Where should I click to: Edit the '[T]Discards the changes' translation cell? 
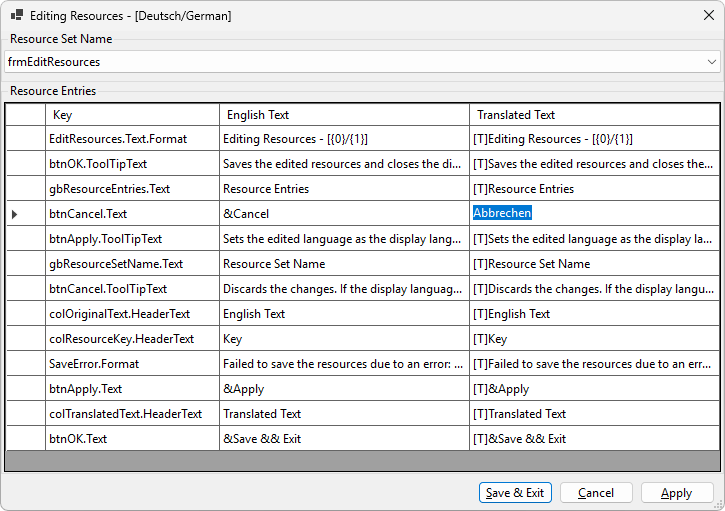click(595, 289)
